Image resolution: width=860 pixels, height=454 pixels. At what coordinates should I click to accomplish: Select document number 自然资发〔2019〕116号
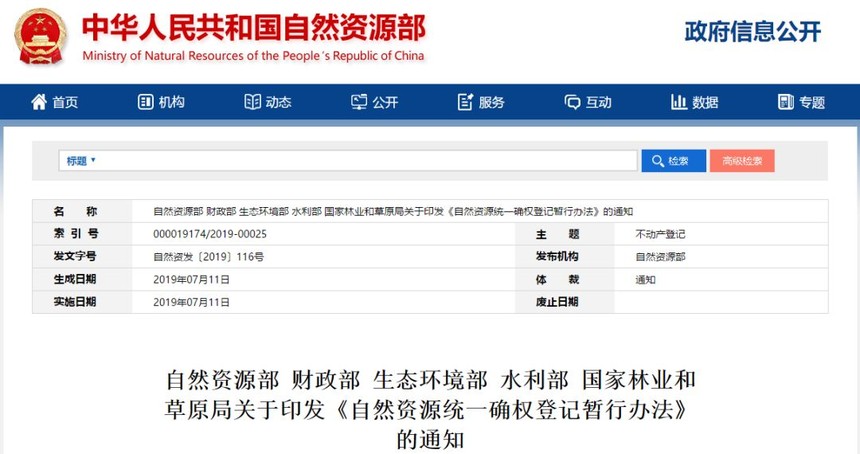coord(208,257)
